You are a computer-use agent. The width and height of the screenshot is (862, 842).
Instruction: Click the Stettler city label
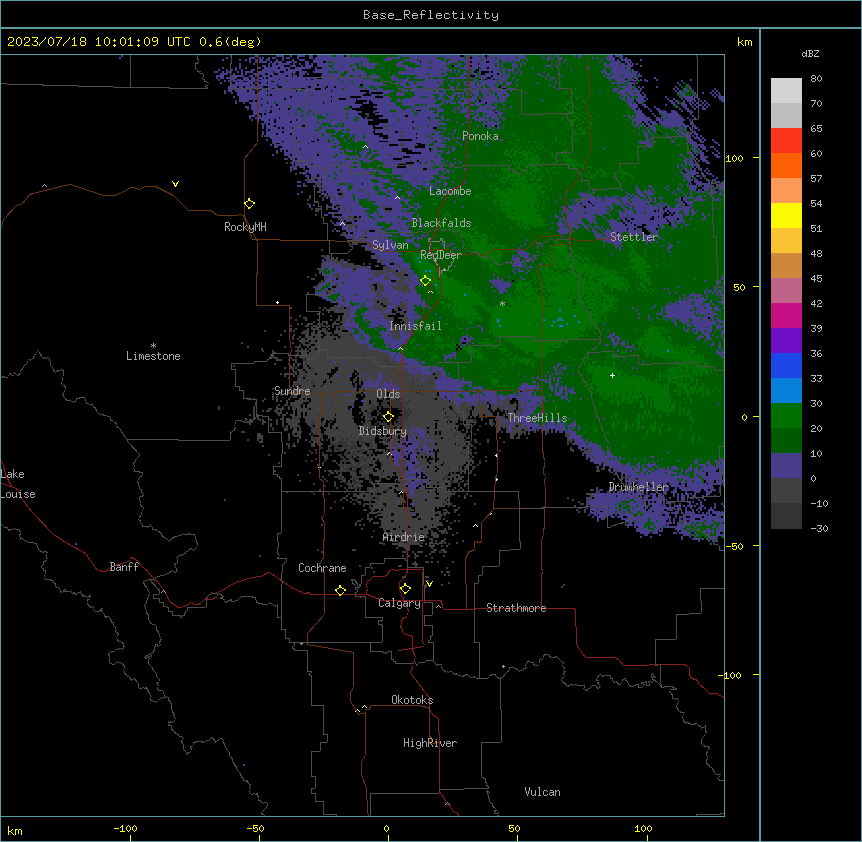point(634,237)
